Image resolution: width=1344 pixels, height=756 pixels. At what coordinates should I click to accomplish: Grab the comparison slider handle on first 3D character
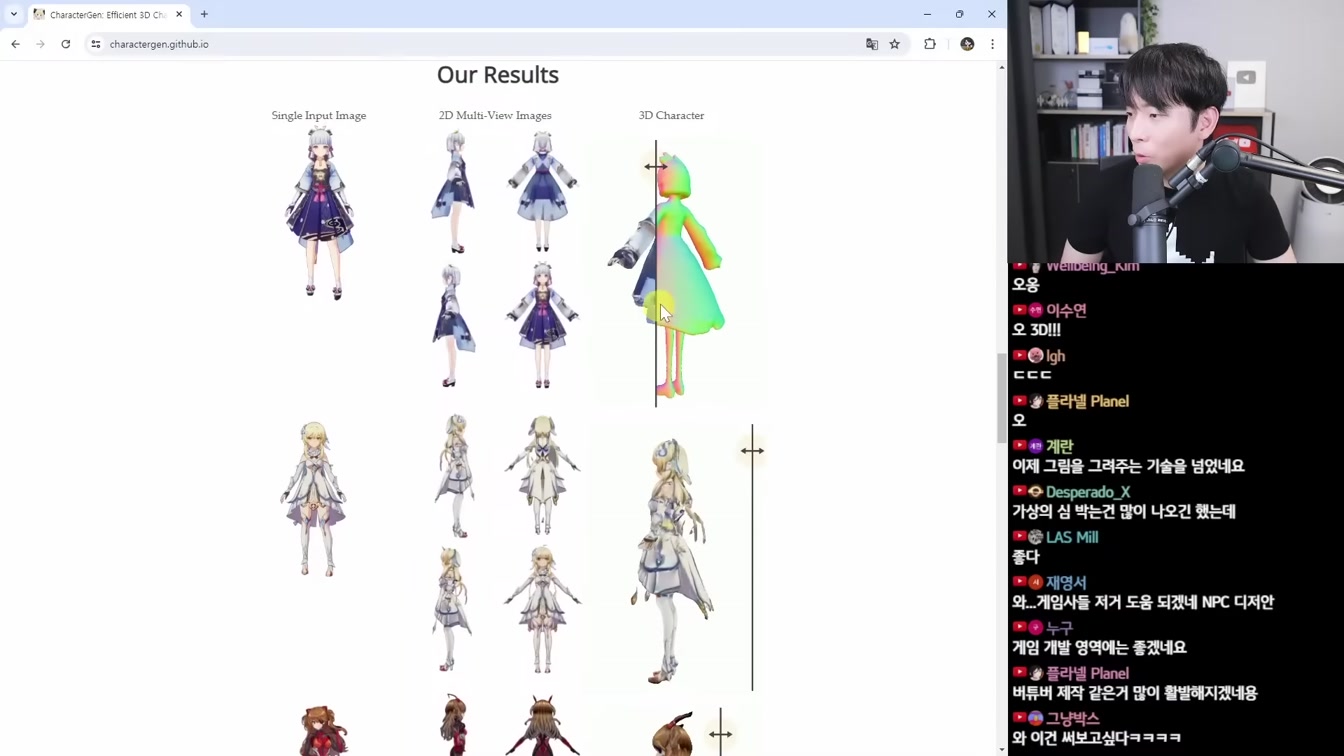(656, 167)
